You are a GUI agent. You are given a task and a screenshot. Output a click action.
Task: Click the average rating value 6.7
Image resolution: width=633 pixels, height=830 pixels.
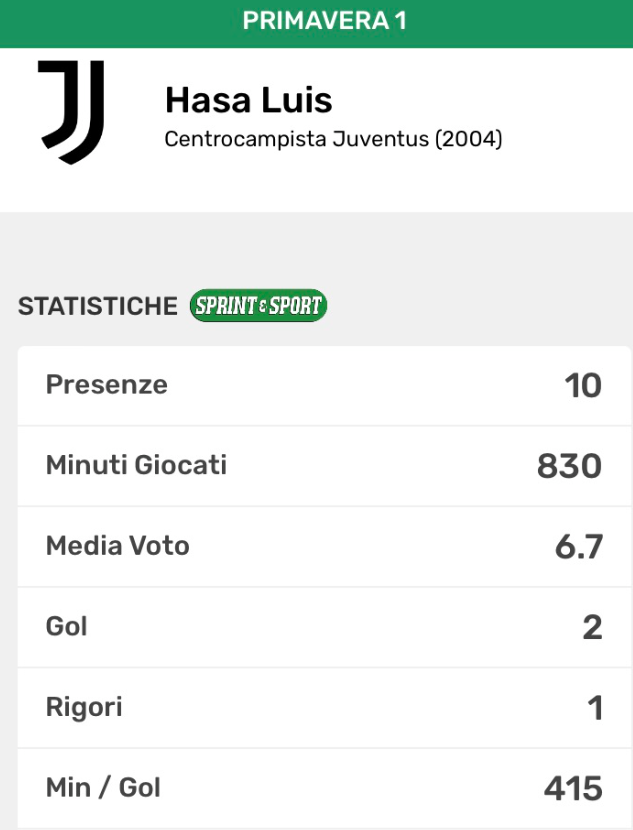(x=578, y=547)
